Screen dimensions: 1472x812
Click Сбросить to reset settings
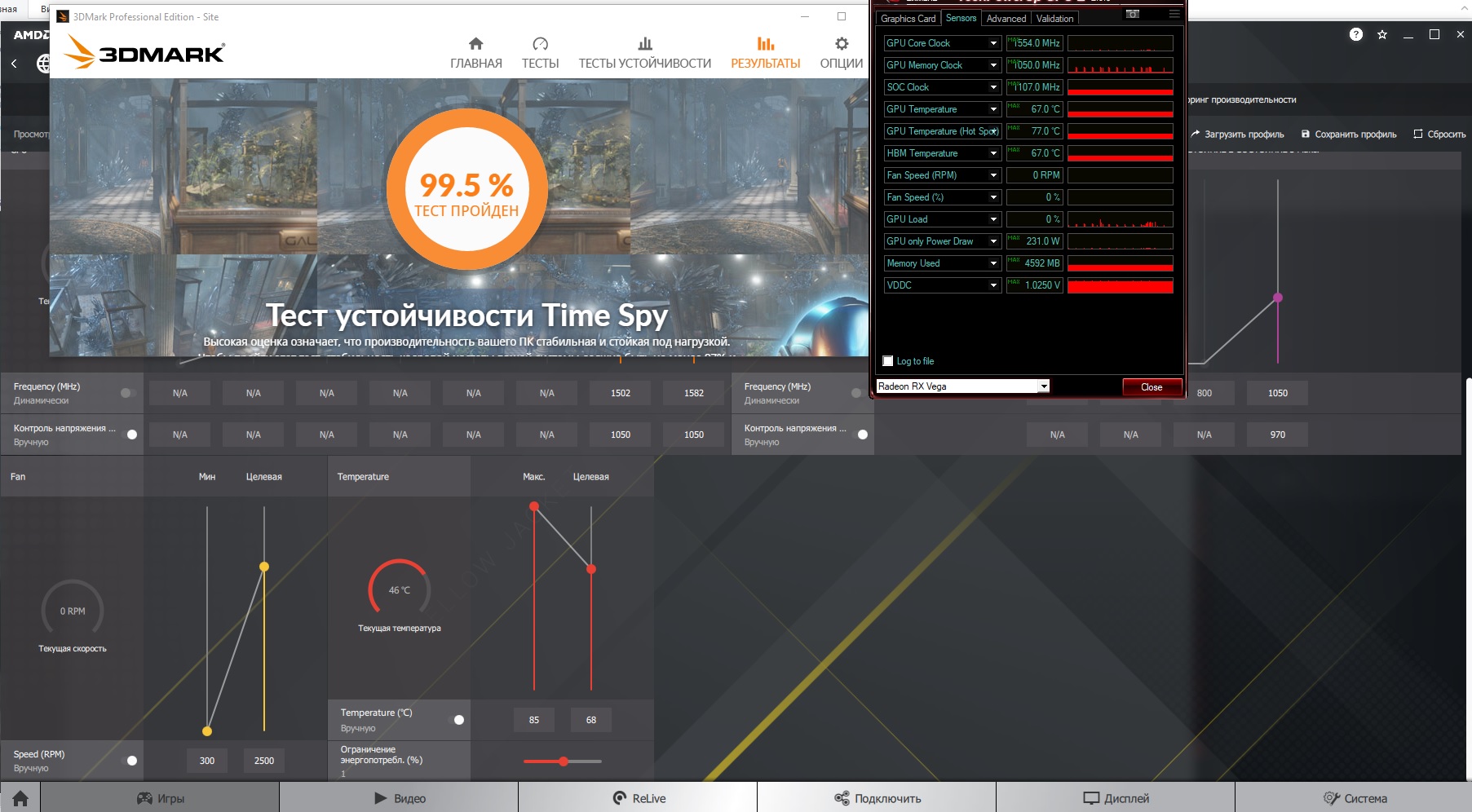pos(1439,135)
